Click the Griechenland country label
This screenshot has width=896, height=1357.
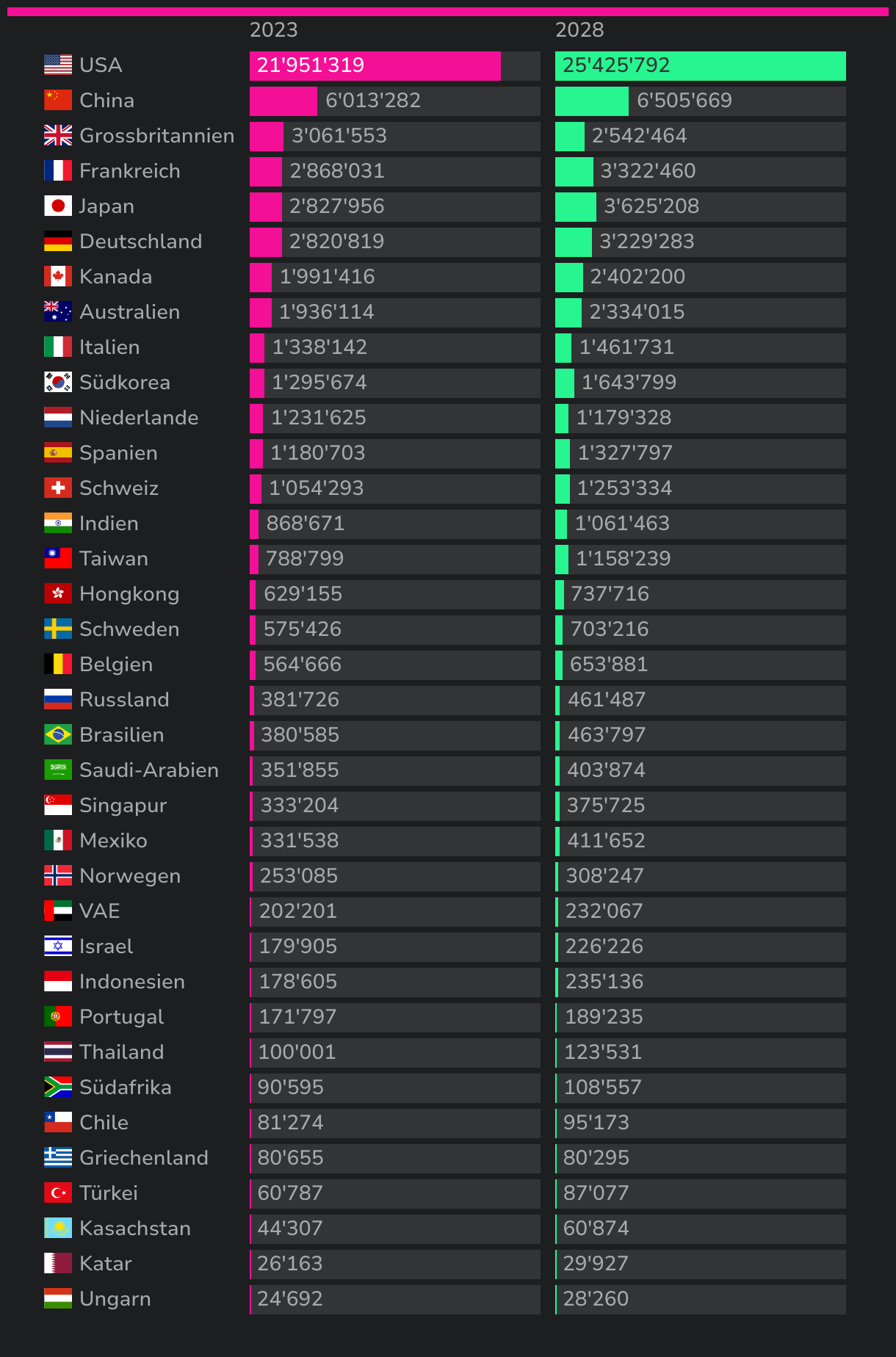click(143, 1158)
